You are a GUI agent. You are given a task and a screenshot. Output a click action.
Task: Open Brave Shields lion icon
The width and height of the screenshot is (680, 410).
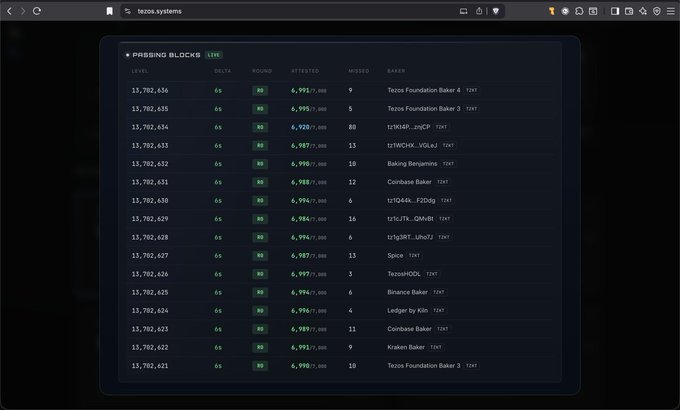[x=496, y=11]
